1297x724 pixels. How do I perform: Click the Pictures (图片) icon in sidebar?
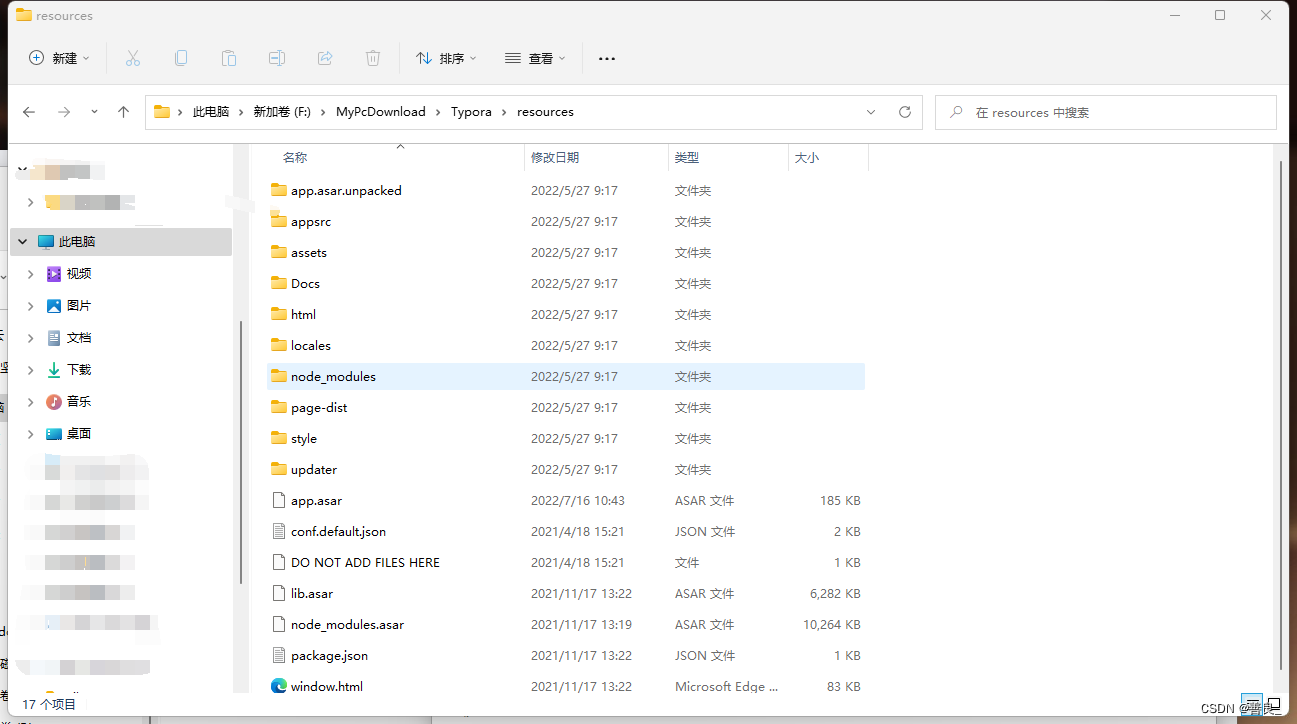click(54, 305)
